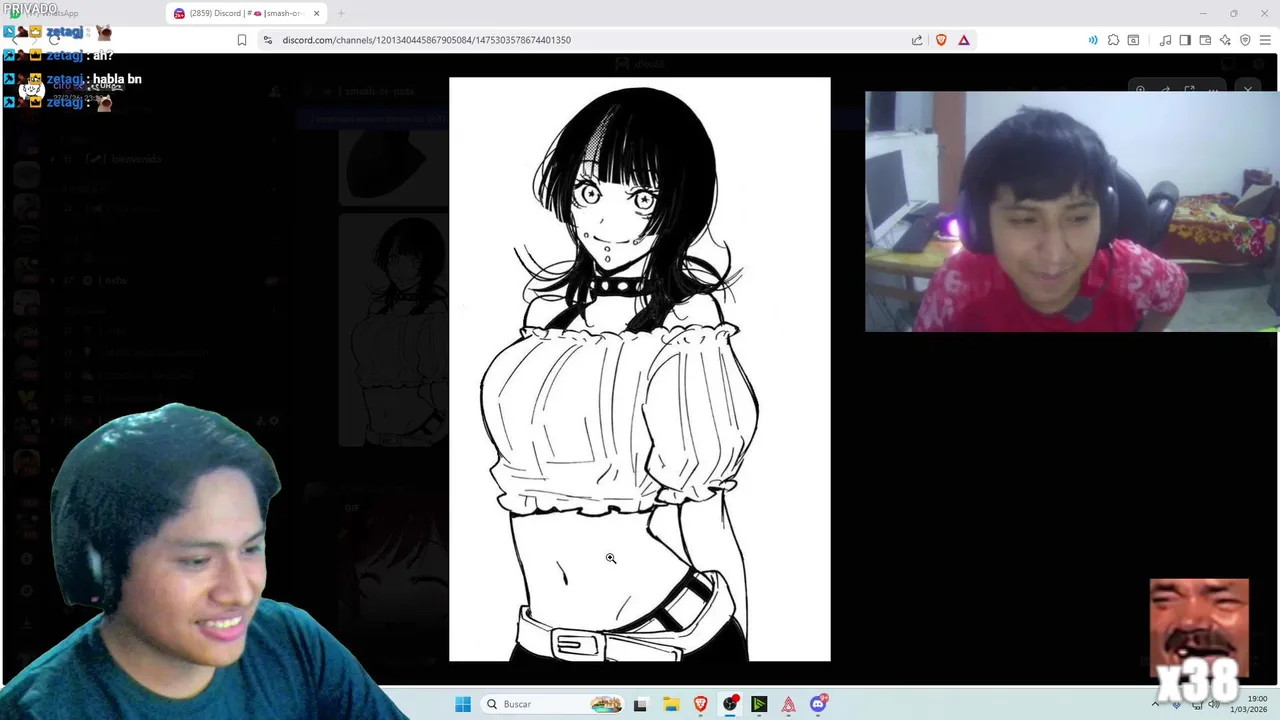Open the Brave main hamburger menu

[x=1265, y=40]
